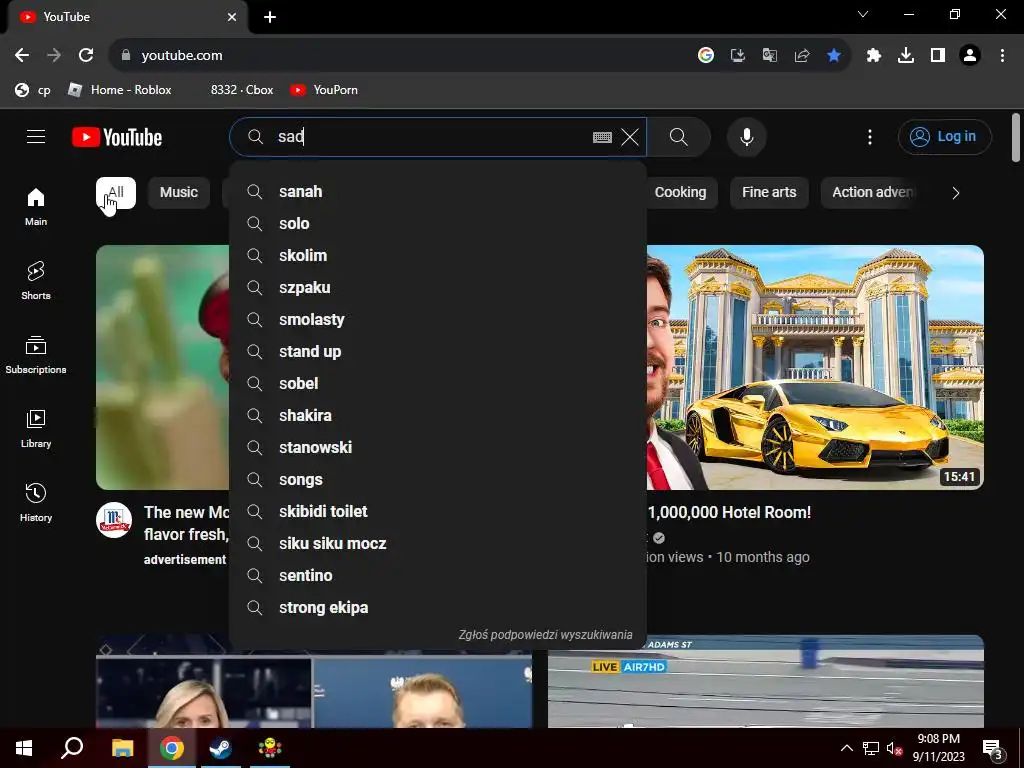This screenshot has height=768, width=1024.
Task: Select the Fine arts category chip
Action: [769, 193]
